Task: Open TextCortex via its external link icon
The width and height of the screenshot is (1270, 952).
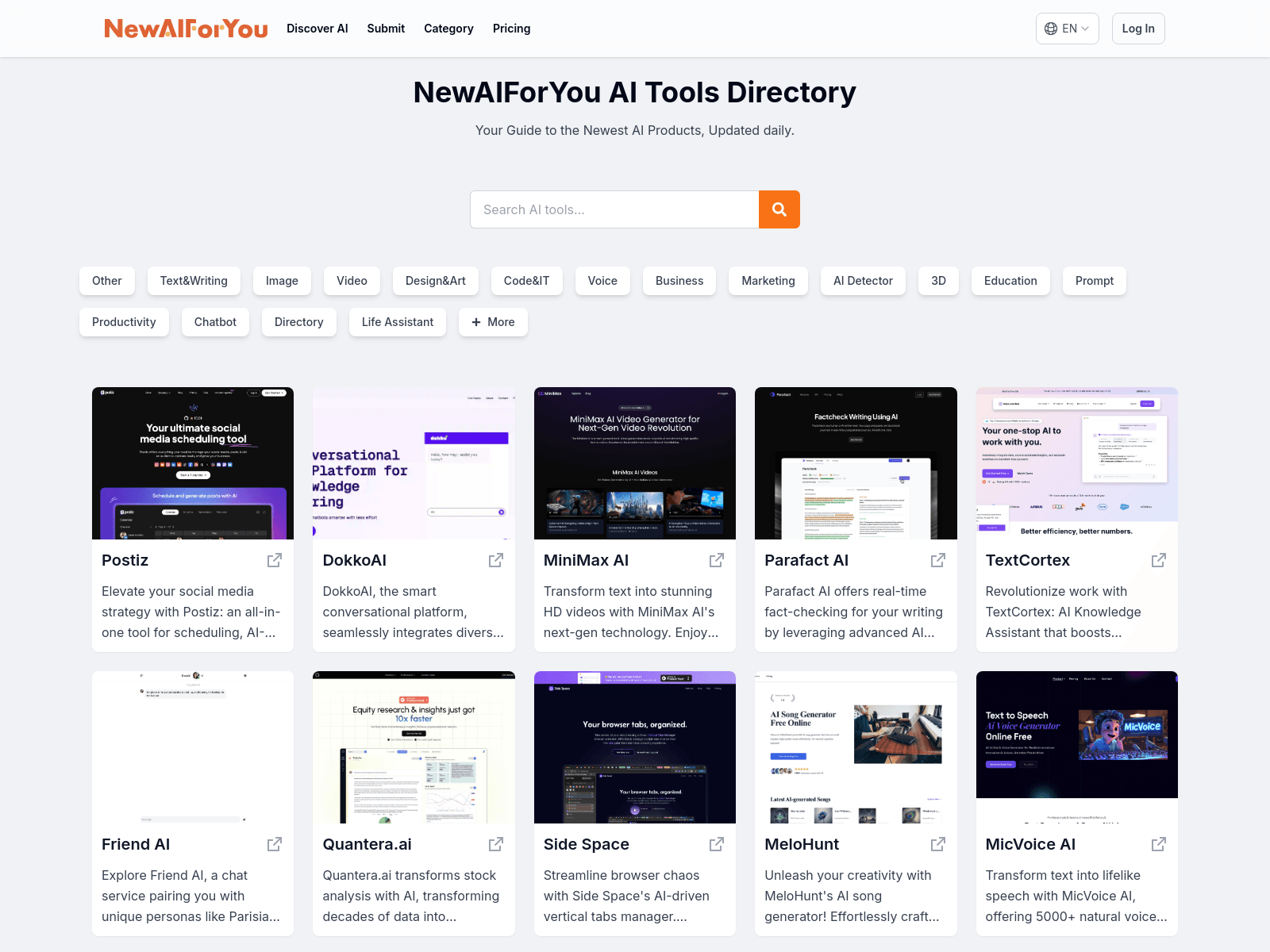Action: (x=1158, y=560)
